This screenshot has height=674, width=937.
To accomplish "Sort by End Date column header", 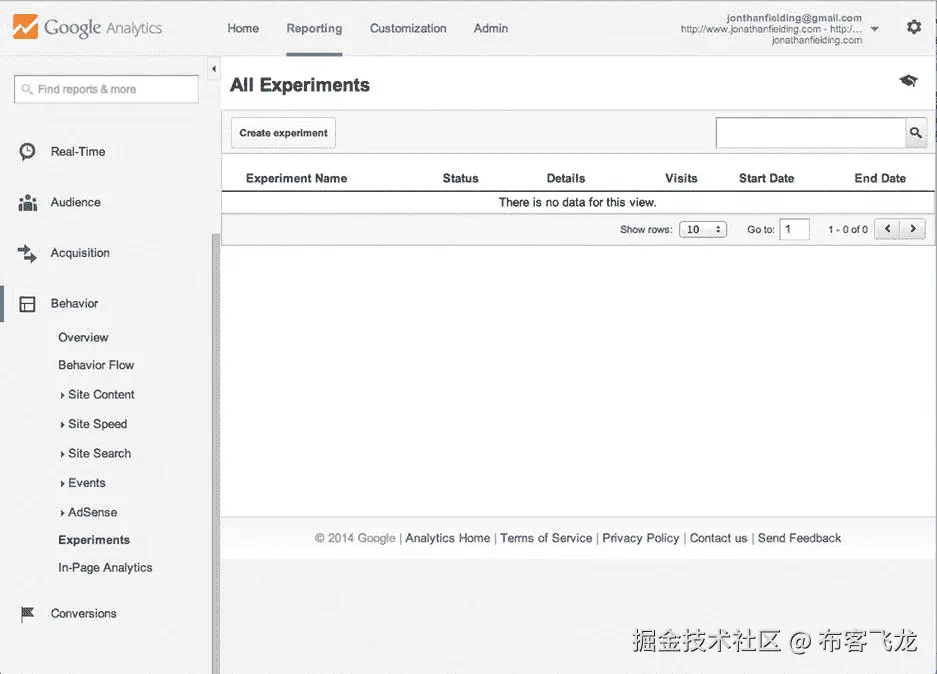I will coord(880,178).
